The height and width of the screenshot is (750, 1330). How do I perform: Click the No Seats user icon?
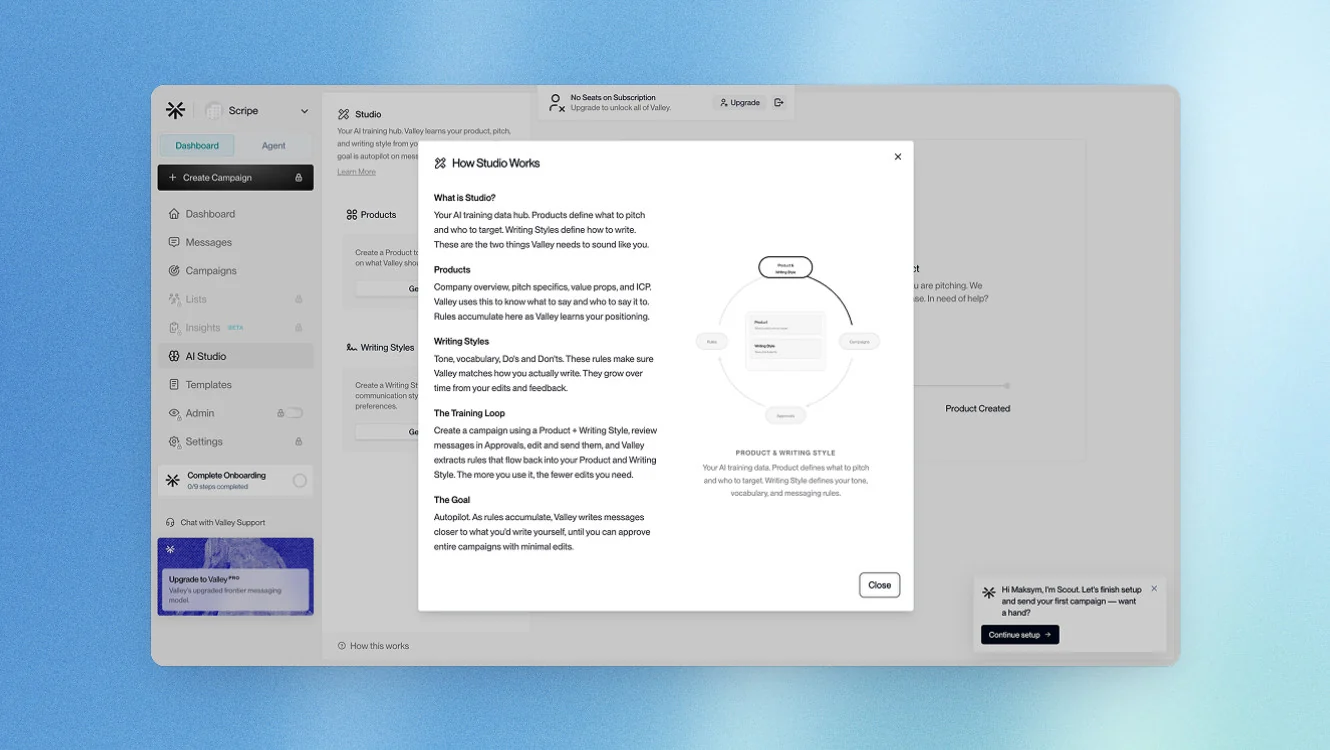click(556, 102)
